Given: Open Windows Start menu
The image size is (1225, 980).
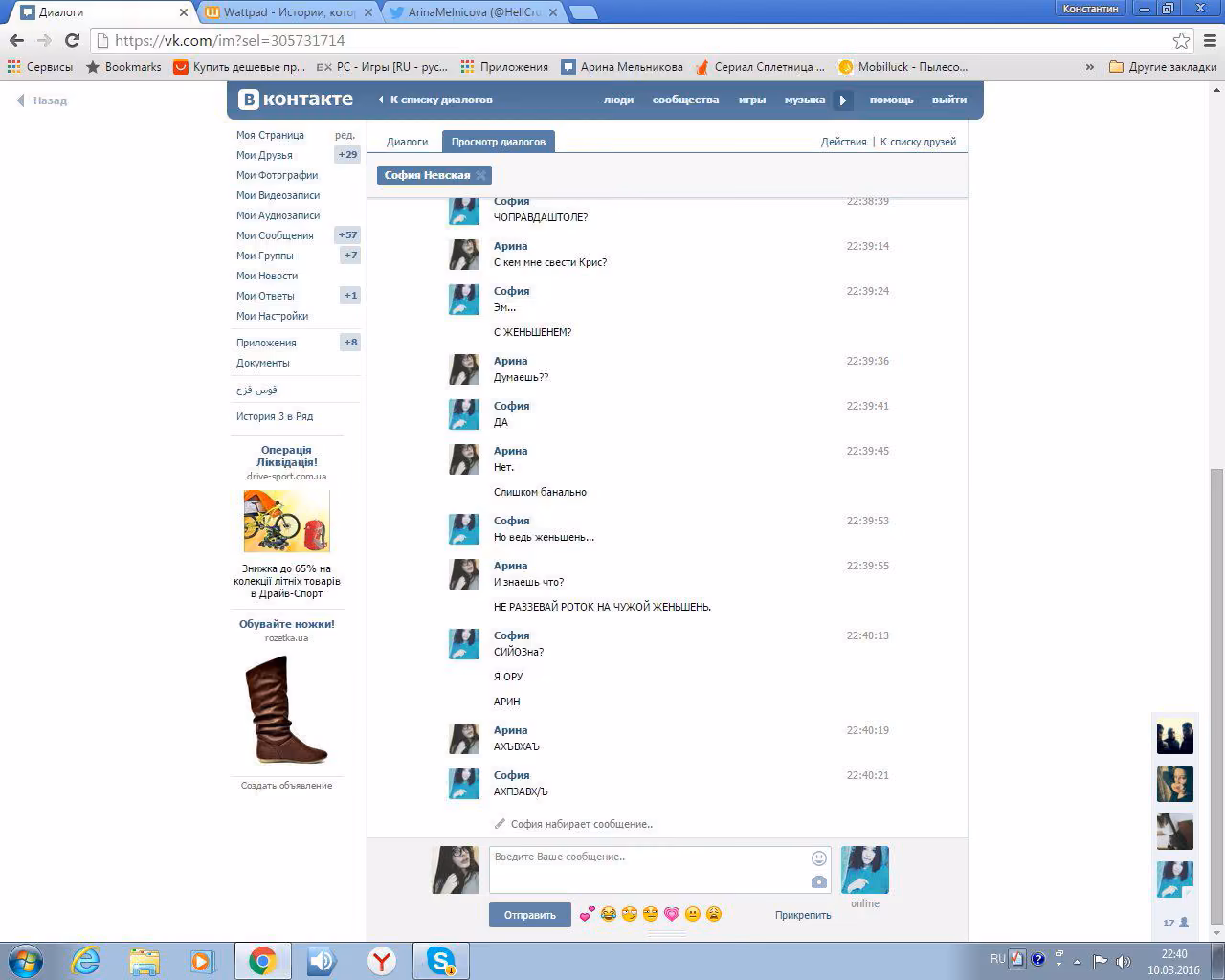Looking at the screenshot, I should 25,961.
